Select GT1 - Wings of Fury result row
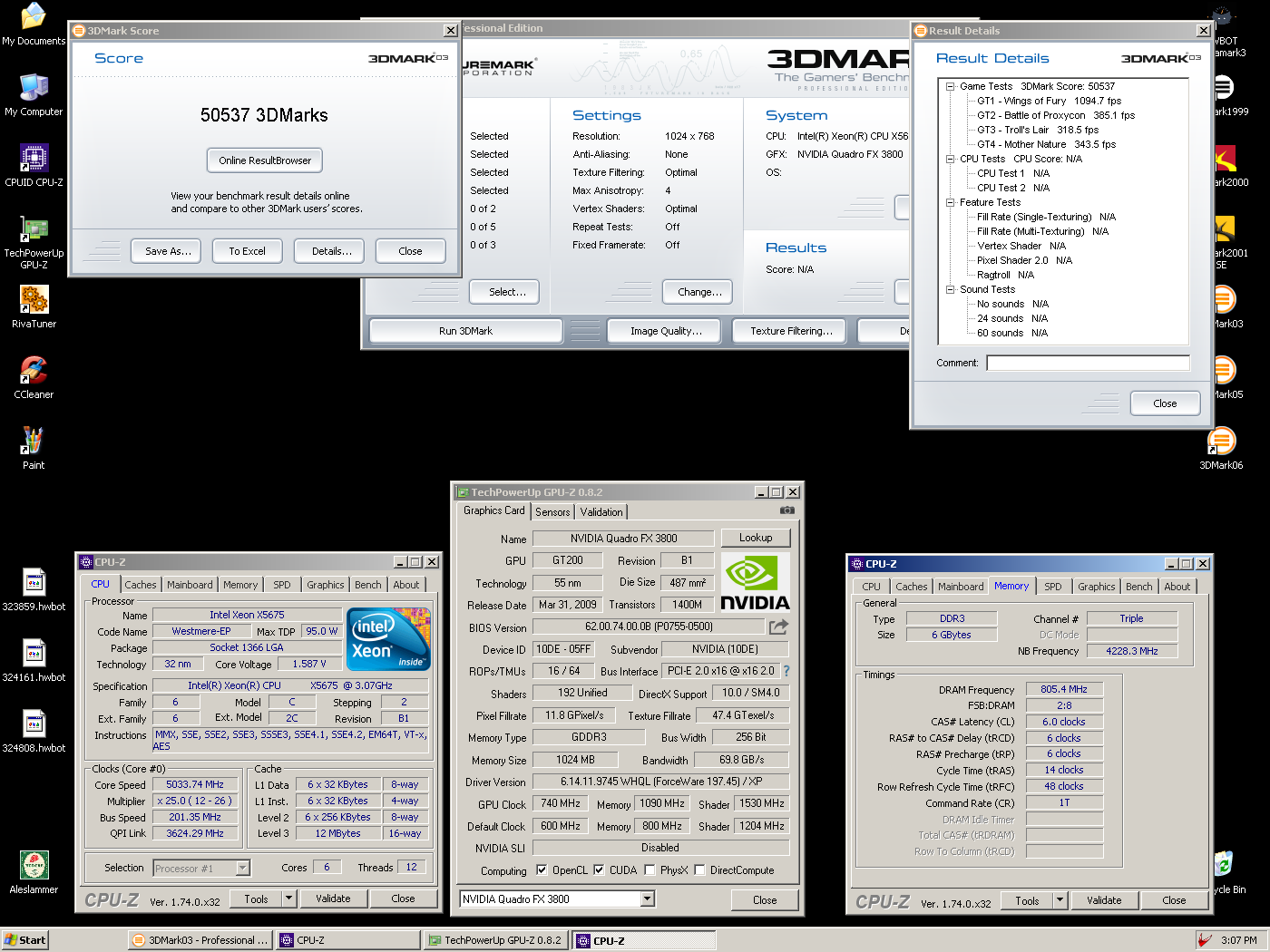This screenshot has height=952, width=1270. [x=1049, y=102]
